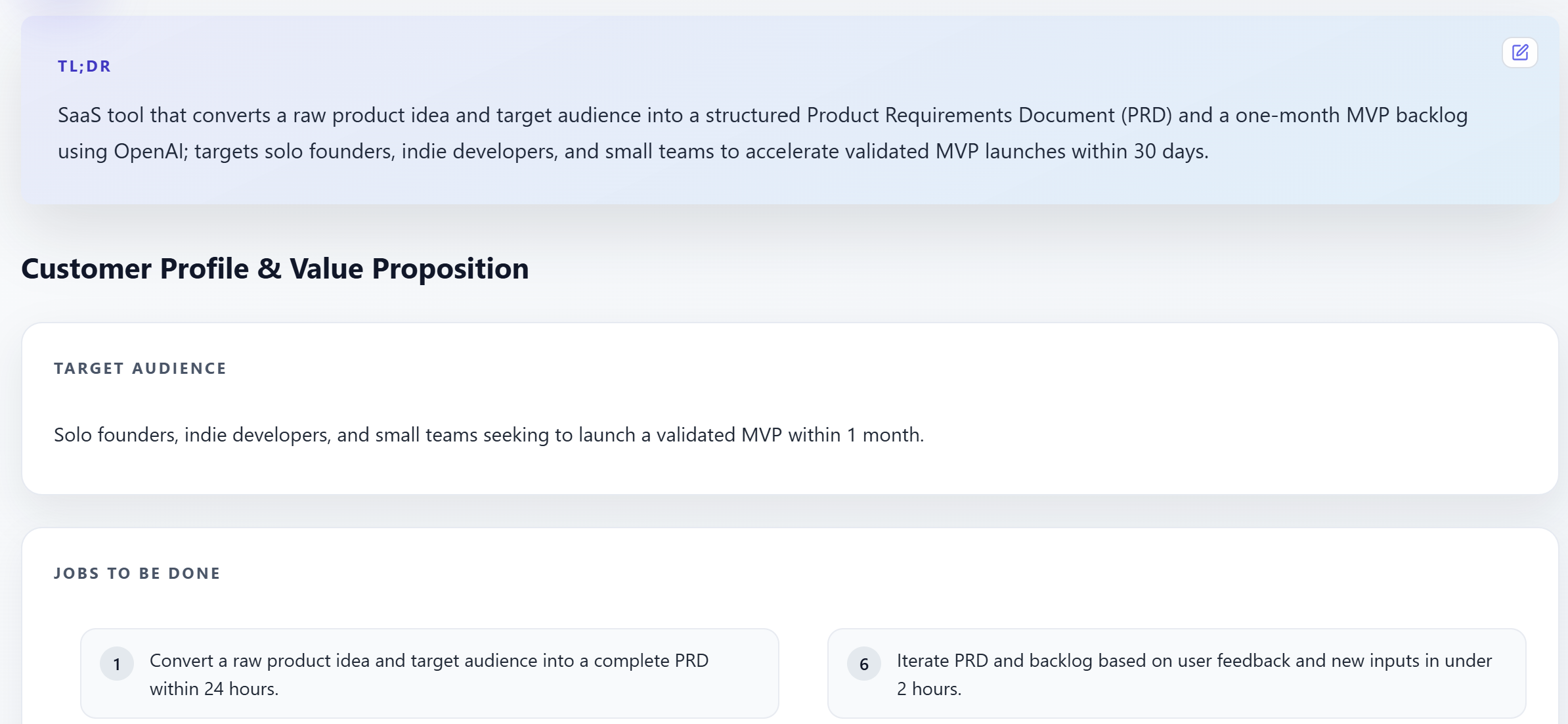Select the 'Convert a raw product idea' job card
The image size is (1568, 724).
click(429, 673)
